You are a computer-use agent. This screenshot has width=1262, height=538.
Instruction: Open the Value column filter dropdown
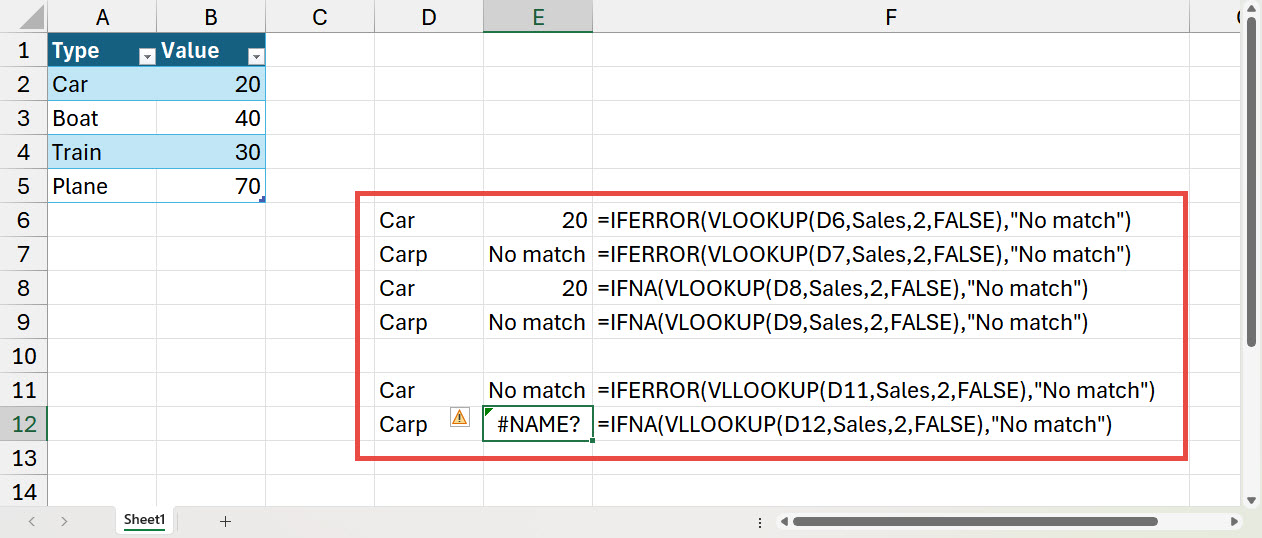point(255,57)
